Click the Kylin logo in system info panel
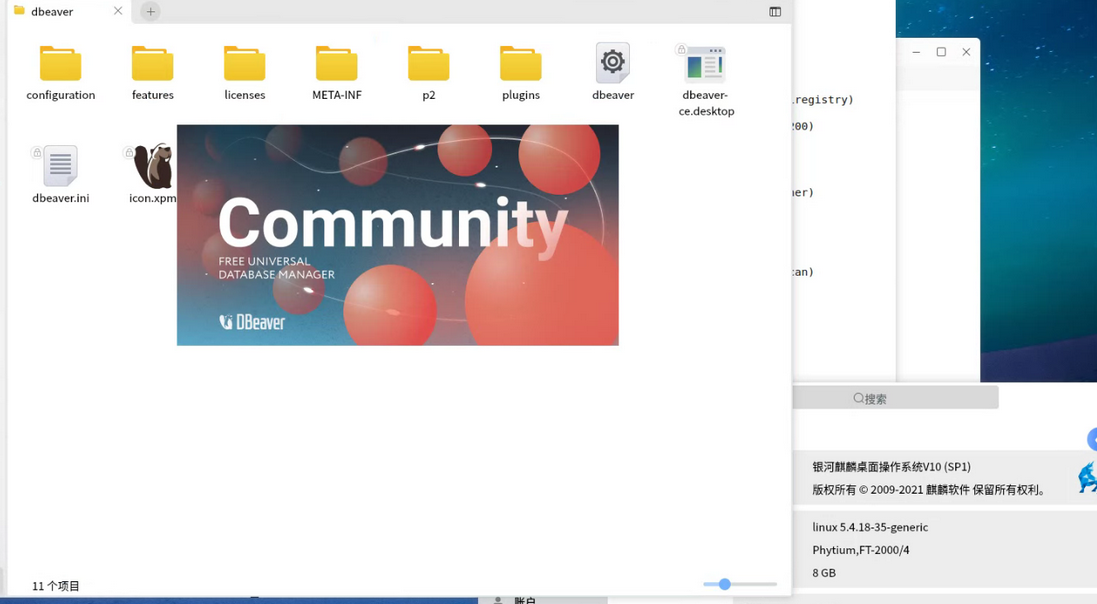The height and width of the screenshot is (604, 1097). [x=1087, y=477]
